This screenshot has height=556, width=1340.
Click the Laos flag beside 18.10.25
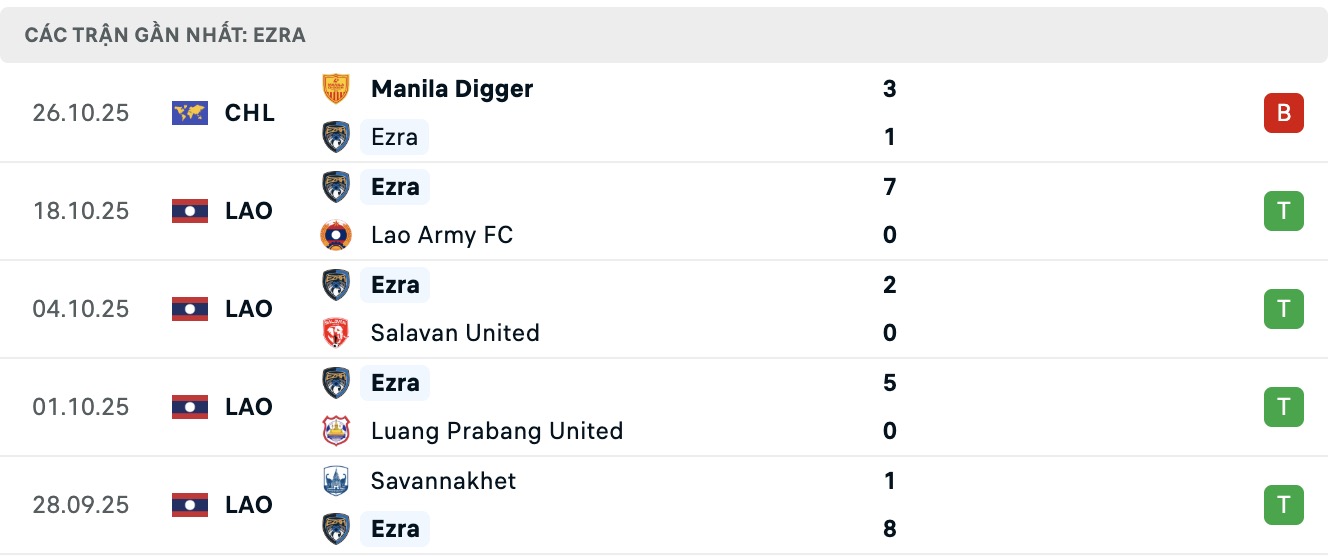190,211
